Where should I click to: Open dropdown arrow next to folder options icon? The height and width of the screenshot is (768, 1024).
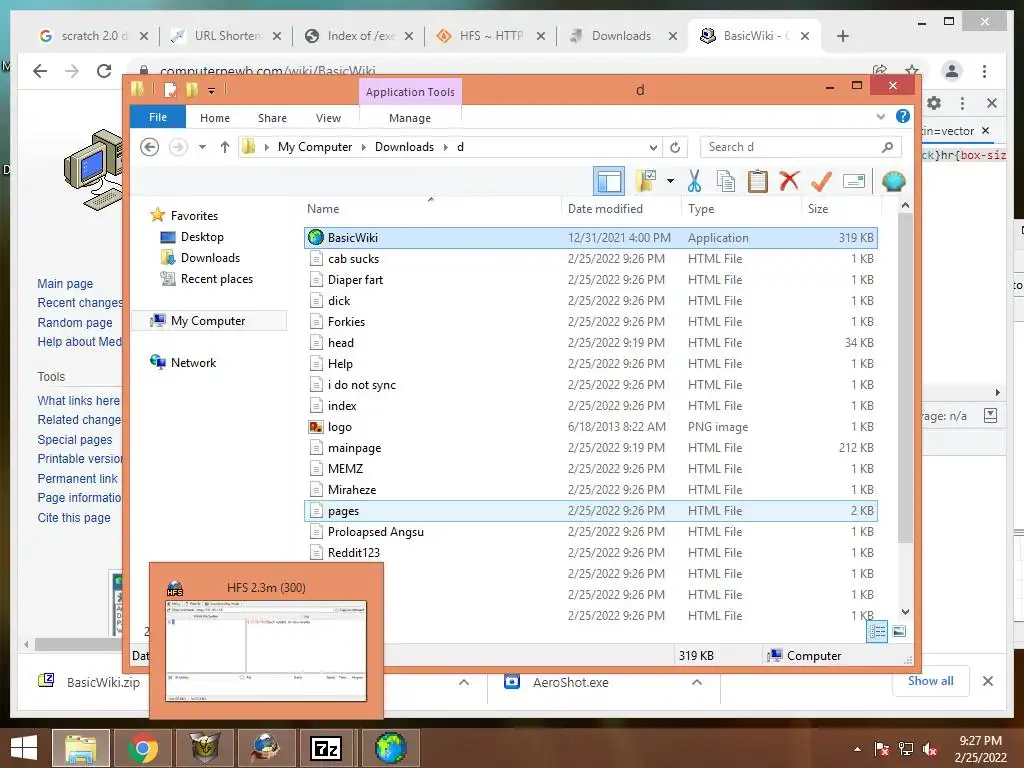click(x=671, y=181)
